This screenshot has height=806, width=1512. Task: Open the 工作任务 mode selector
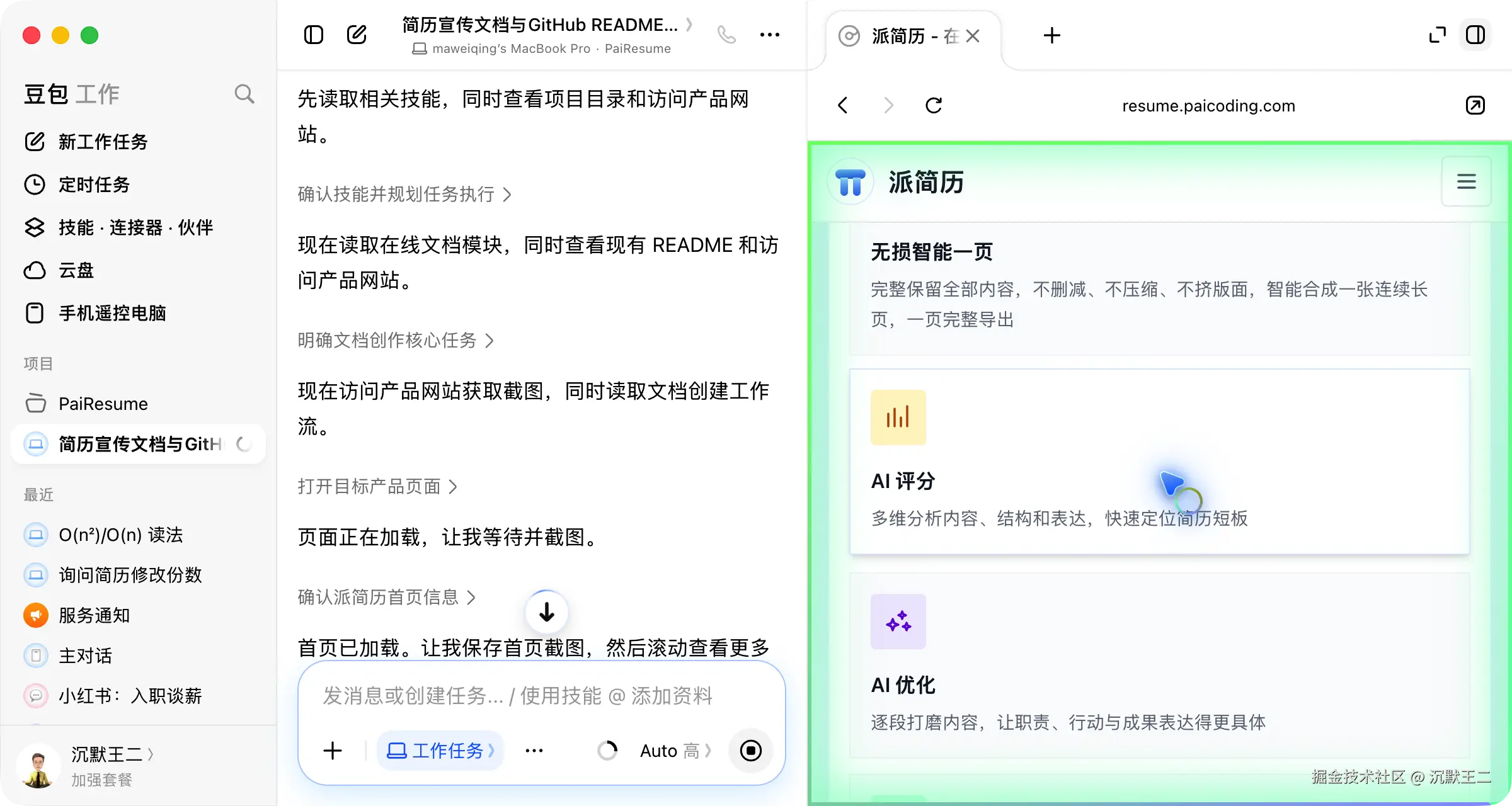(x=440, y=751)
